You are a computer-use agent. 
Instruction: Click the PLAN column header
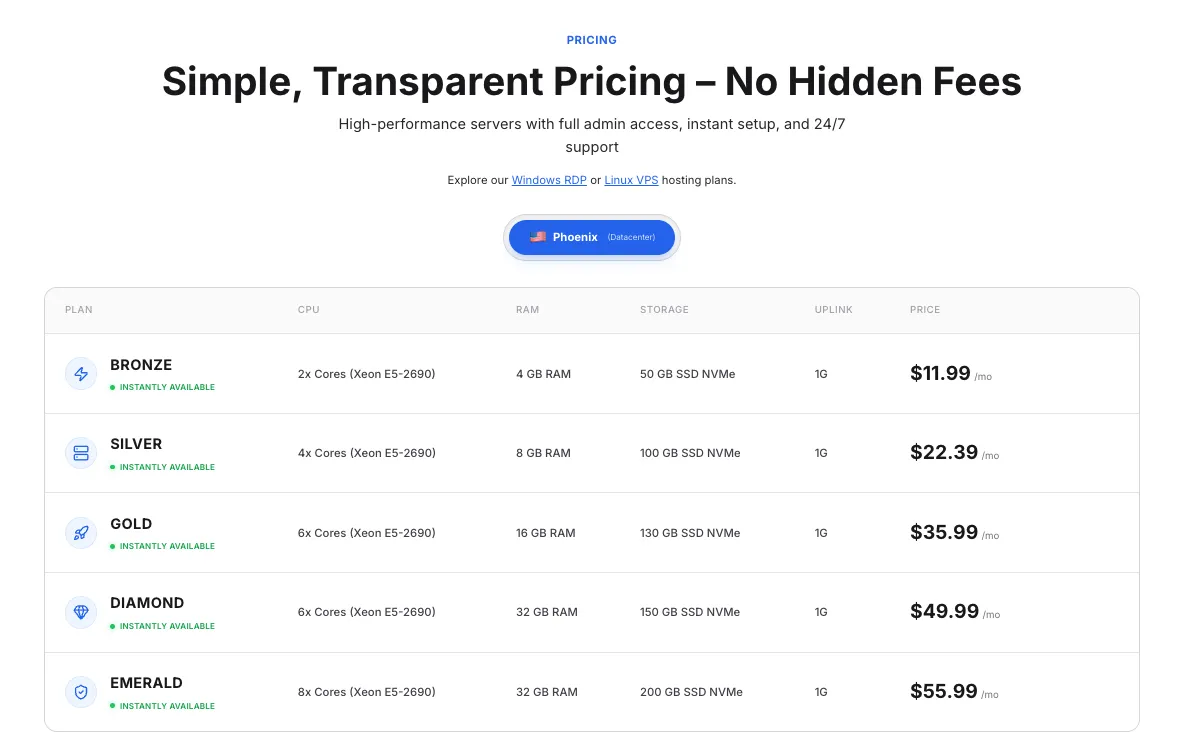tap(79, 310)
